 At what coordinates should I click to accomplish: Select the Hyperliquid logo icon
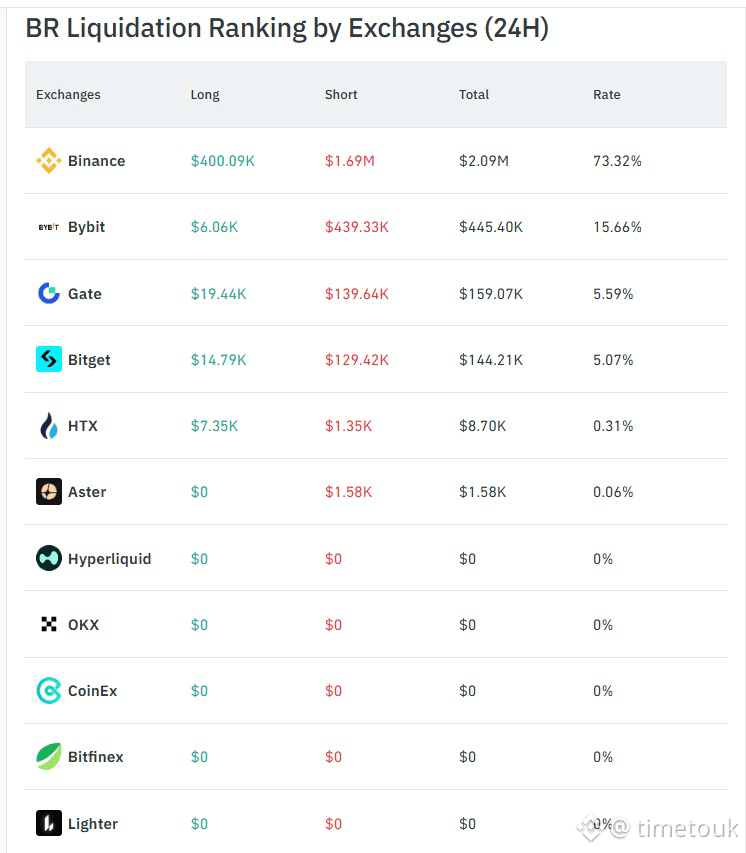(x=48, y=558)
